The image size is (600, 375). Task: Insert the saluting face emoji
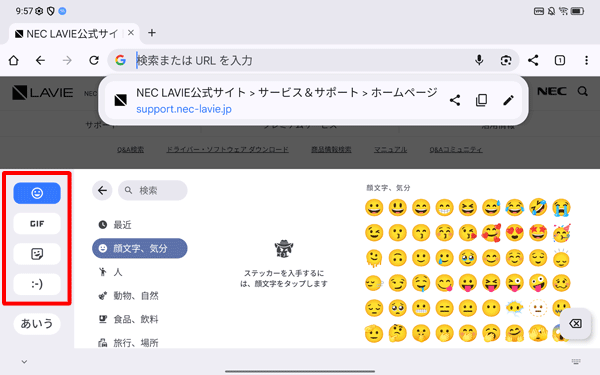[374, 333]
